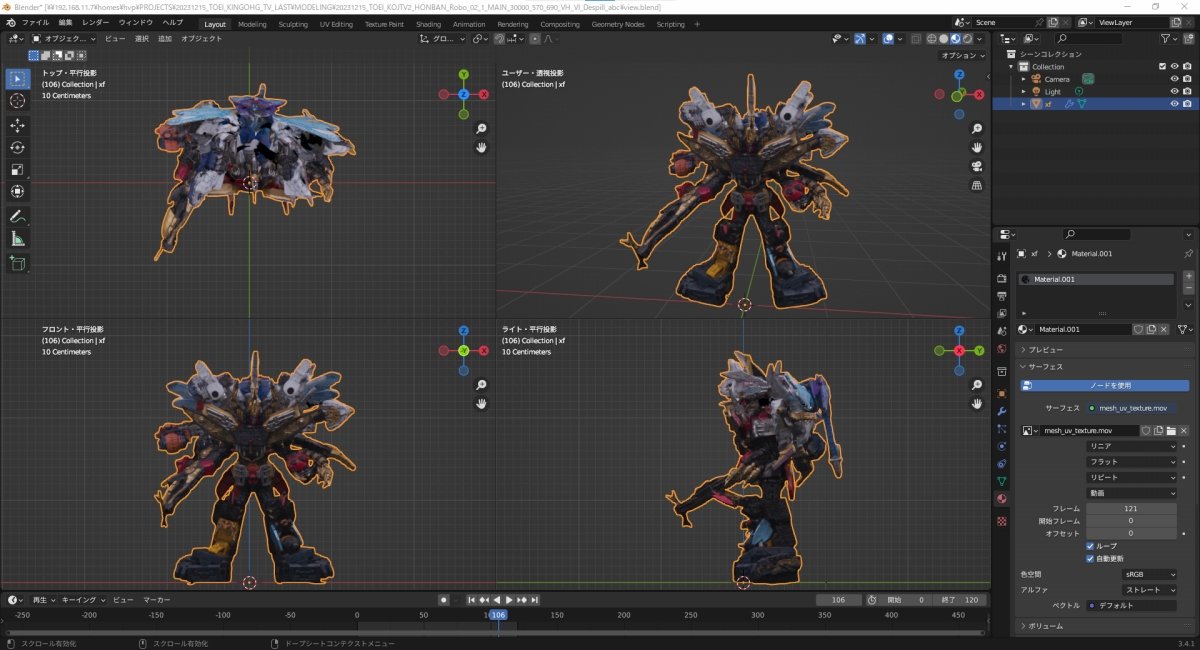The image size is (1200, 650).
Task: Activate the Measure tool
Action: [18, 239]
